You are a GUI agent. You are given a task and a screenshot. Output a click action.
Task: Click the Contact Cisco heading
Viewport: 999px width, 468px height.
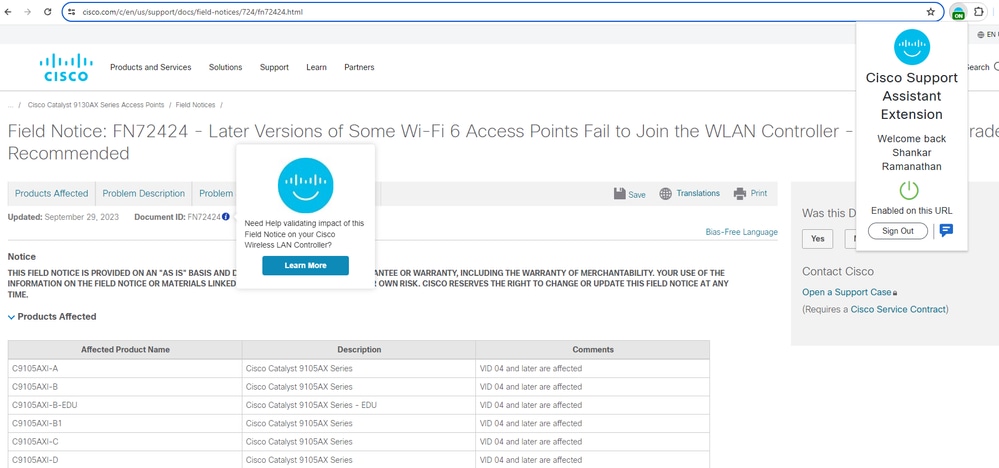point(838,272)
